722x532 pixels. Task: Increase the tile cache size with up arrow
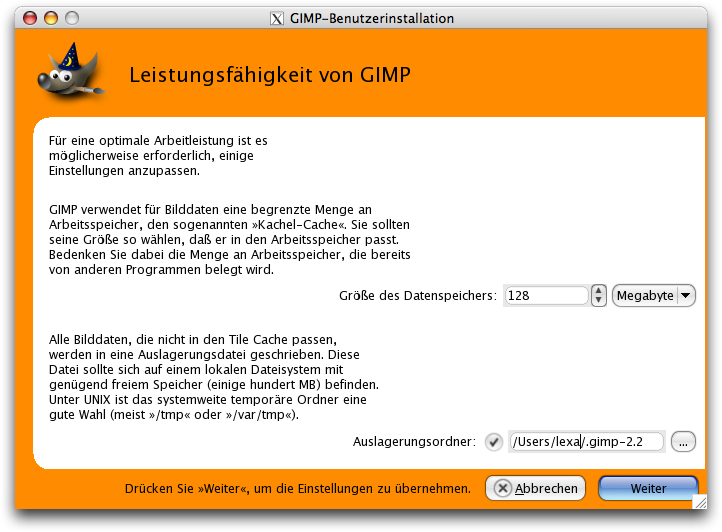[x=598, y=291]
